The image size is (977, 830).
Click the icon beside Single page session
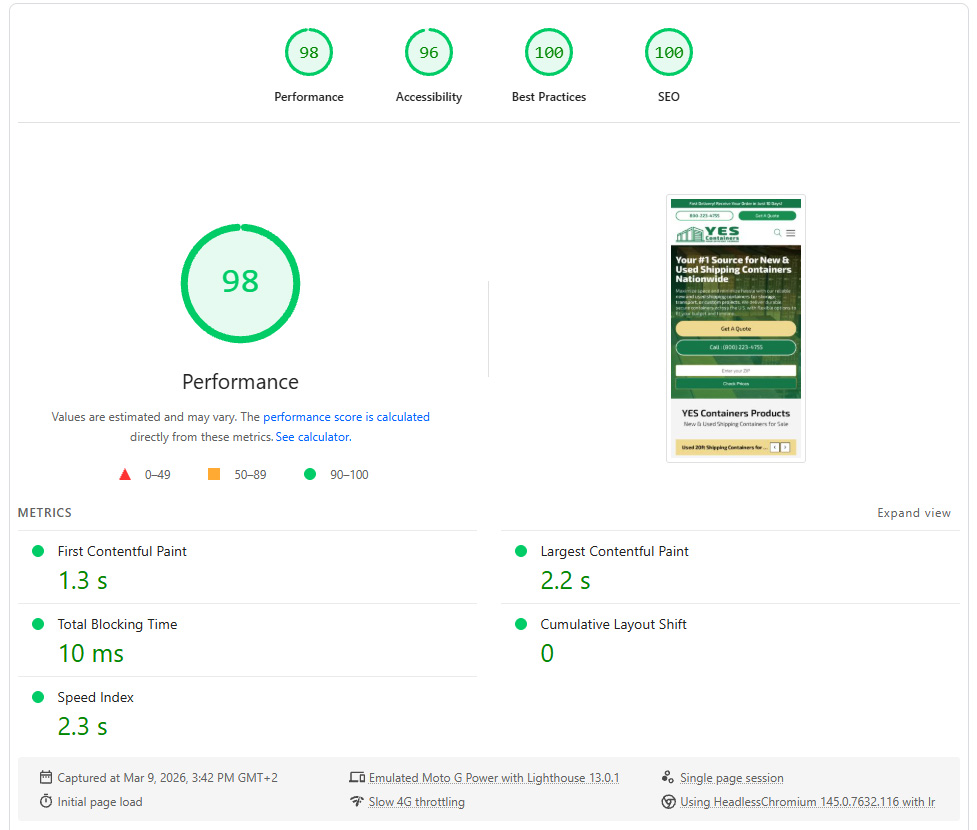(668, 778)
